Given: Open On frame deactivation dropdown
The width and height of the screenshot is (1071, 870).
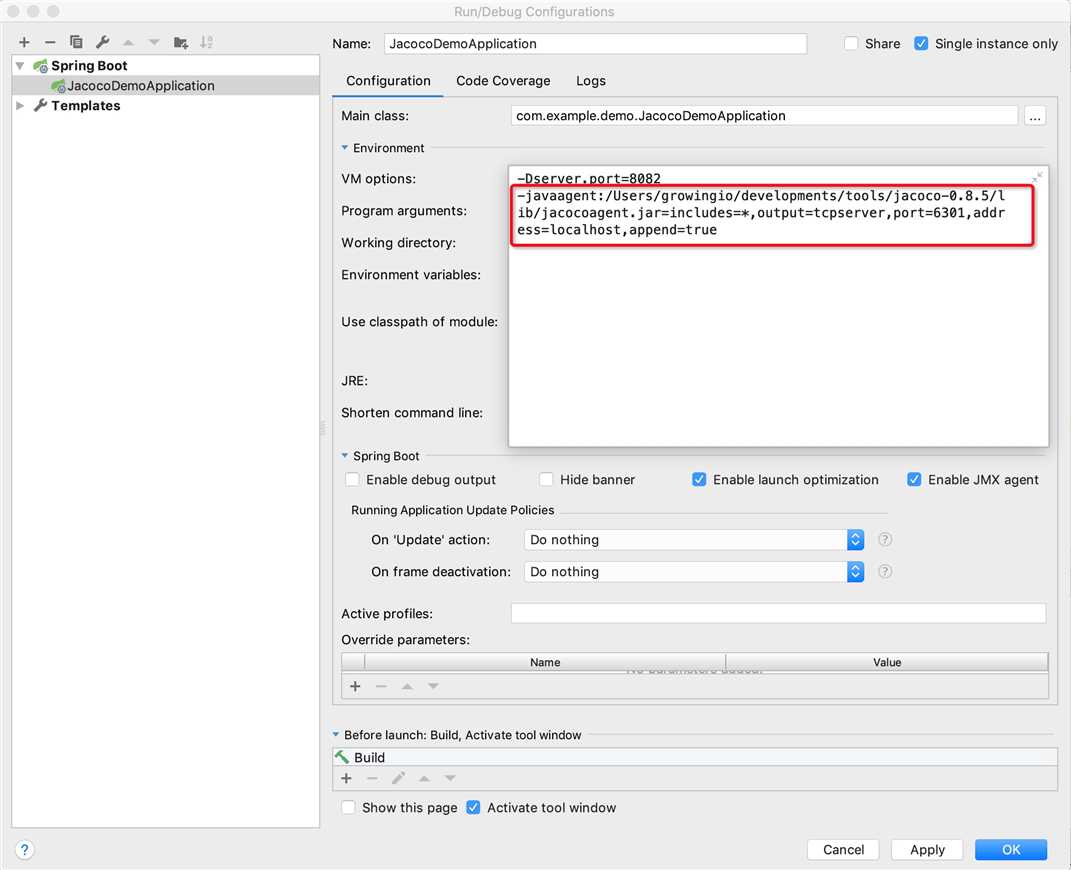Looking at the screenshot, I should (x=694, y=572).
